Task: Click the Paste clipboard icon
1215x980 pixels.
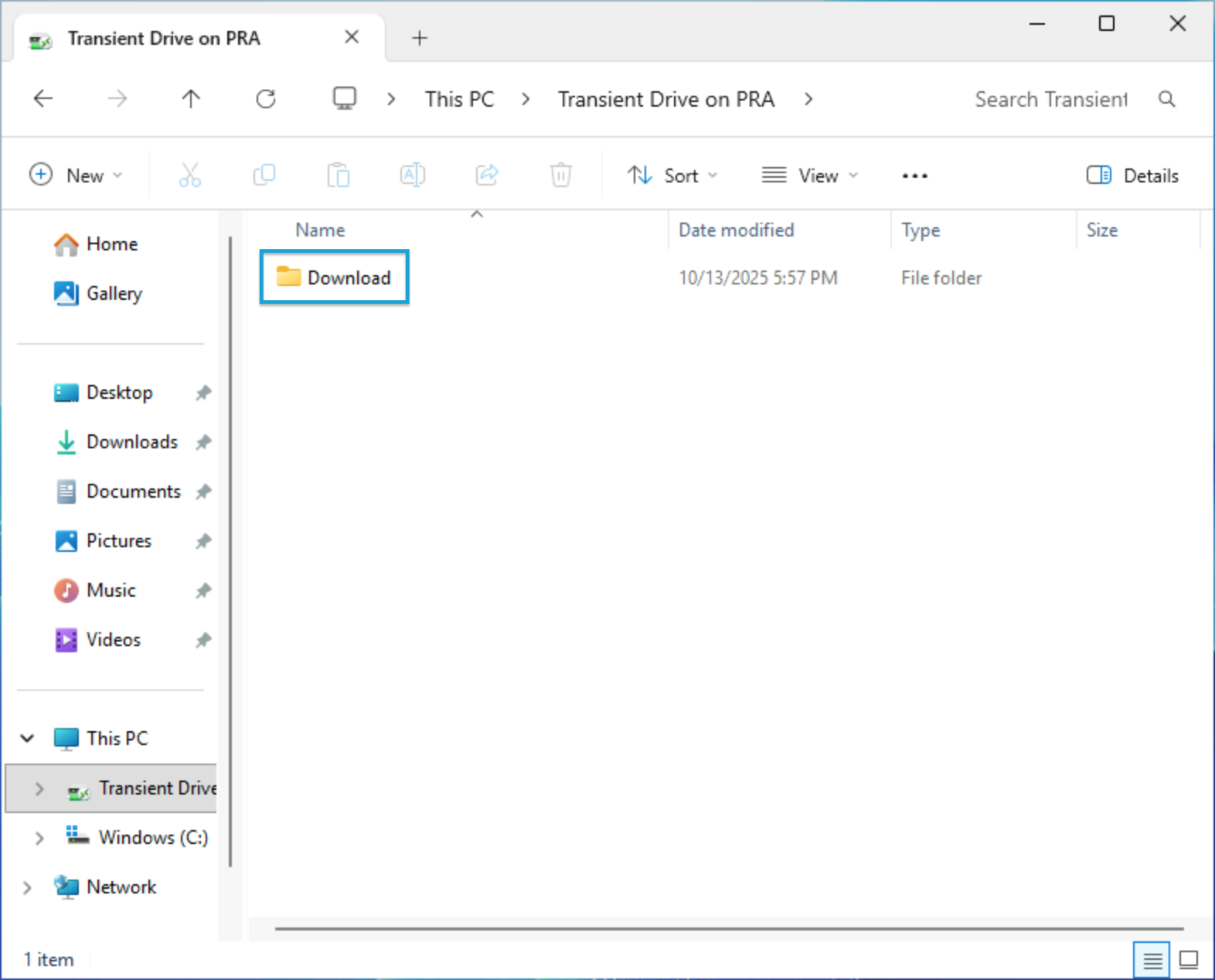Action: tap(338, 175)
